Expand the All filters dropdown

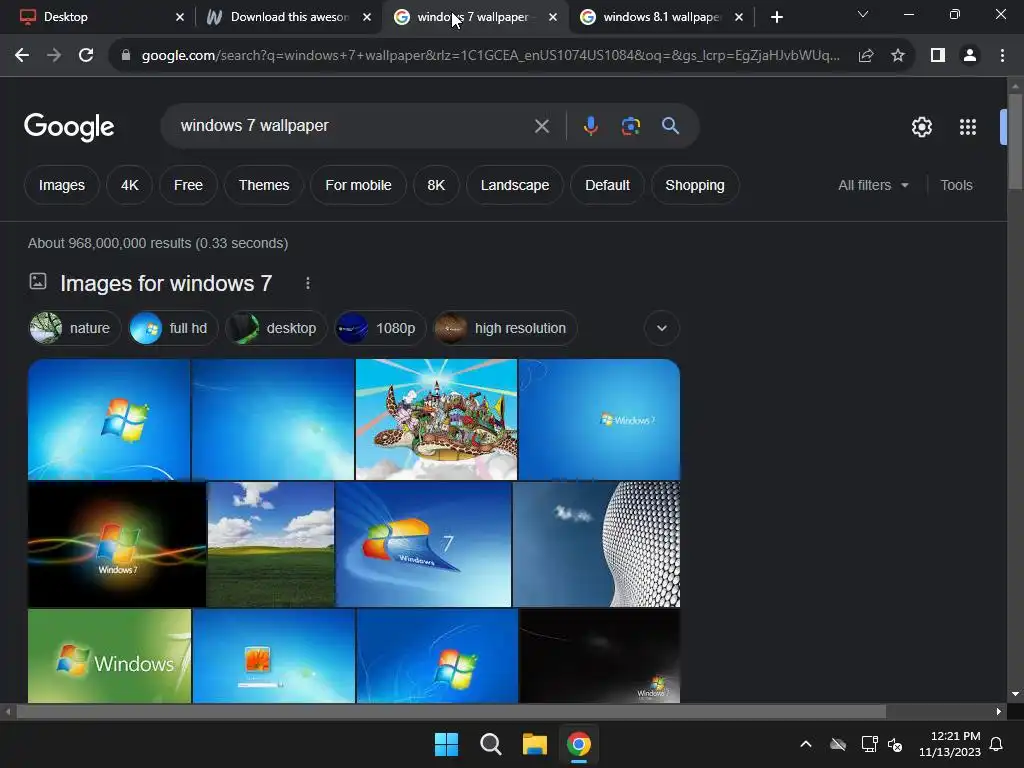873,185
